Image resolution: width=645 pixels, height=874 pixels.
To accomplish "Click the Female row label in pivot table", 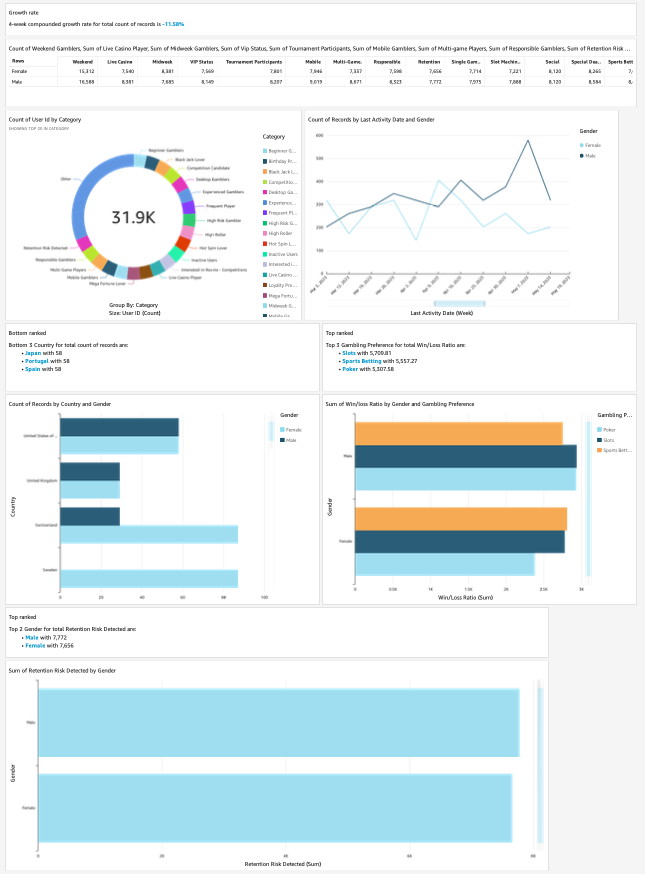I will [x=20, y=72].
